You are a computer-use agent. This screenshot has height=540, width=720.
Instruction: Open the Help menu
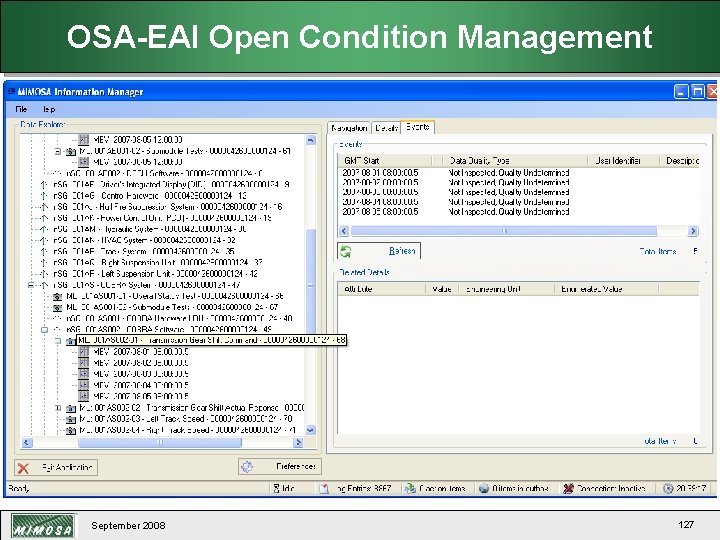click(x=49, y=109)
